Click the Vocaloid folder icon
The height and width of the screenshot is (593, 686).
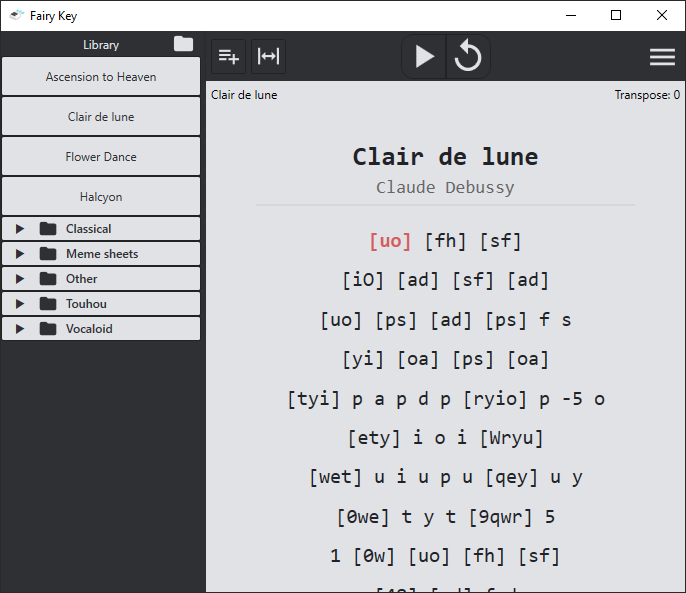click(x=48, y=328)
